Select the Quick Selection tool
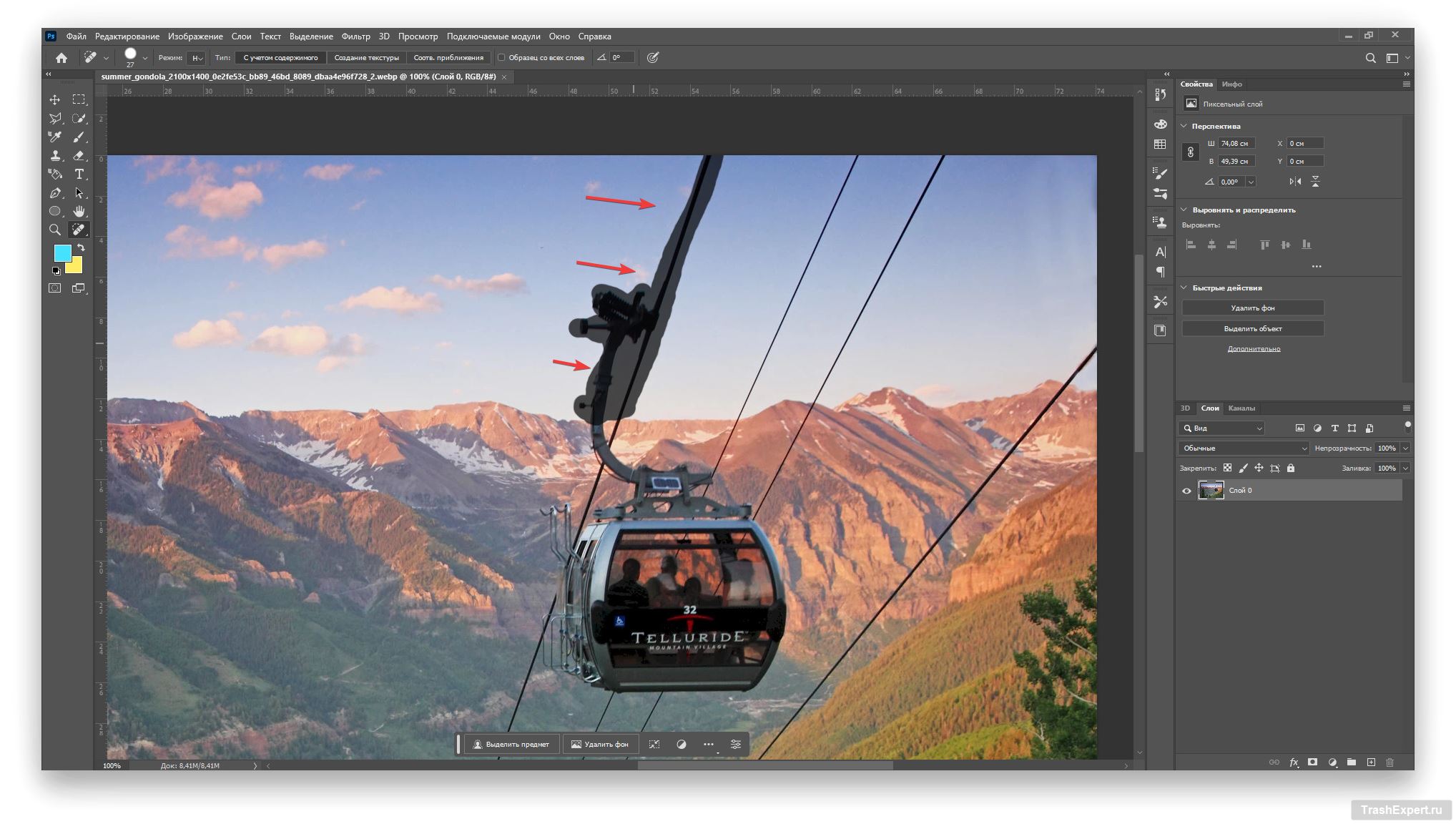Viewport: 1456px width, 824px height. coord(79,118)
